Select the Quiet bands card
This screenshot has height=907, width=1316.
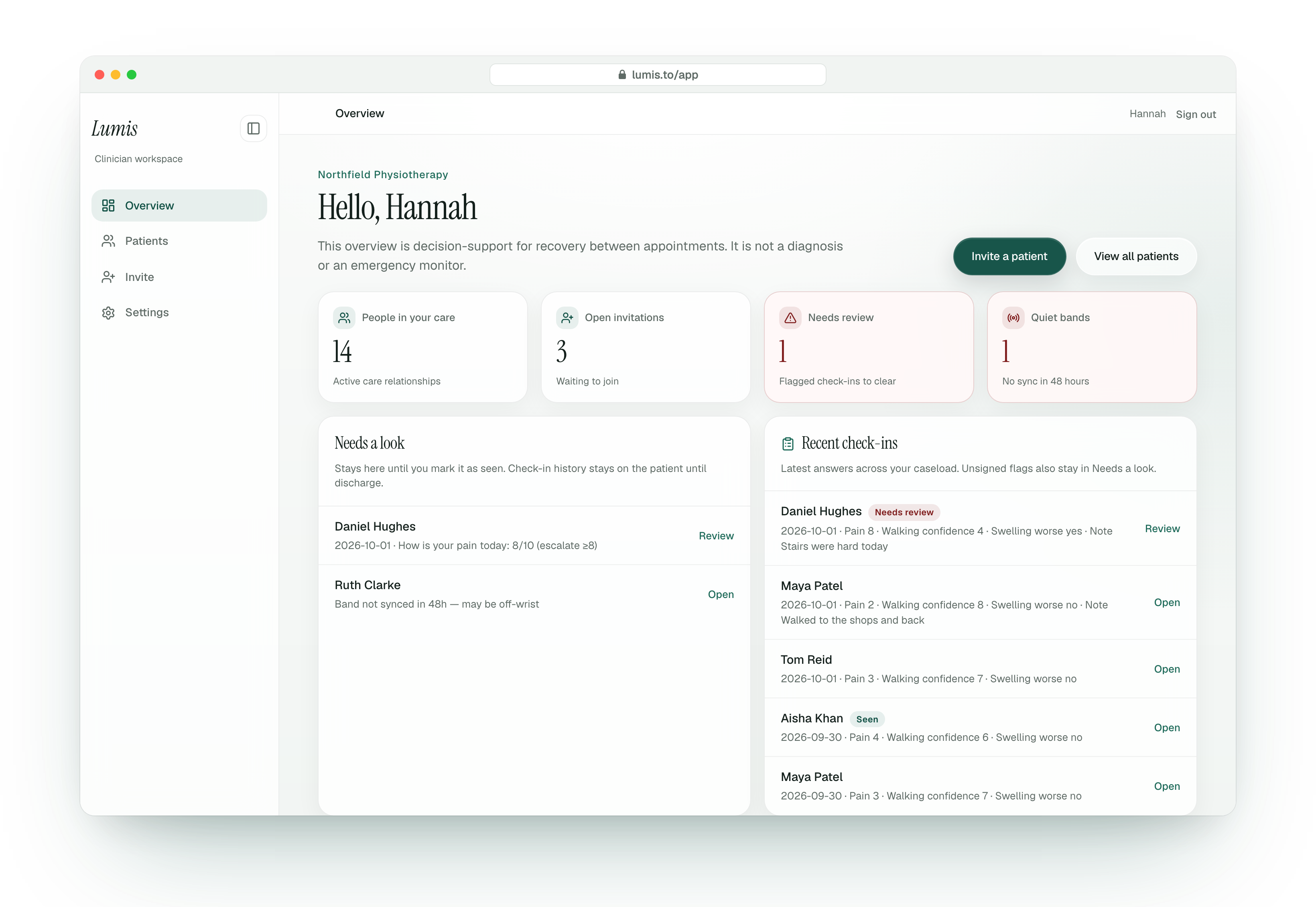click(x=1092, y=347)
